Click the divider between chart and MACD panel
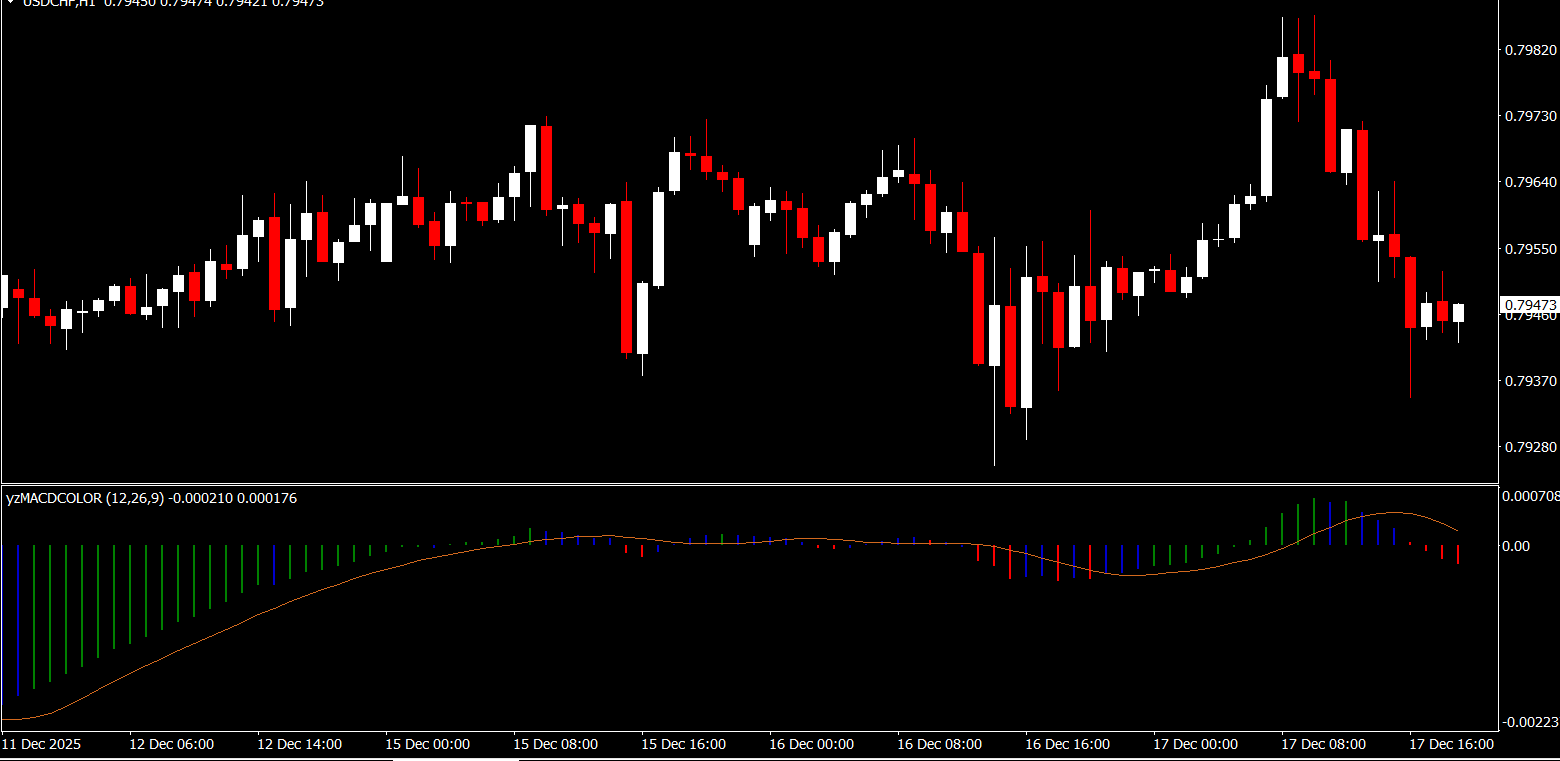This screenshot has height=761, width=1560. tap(750, 484)
